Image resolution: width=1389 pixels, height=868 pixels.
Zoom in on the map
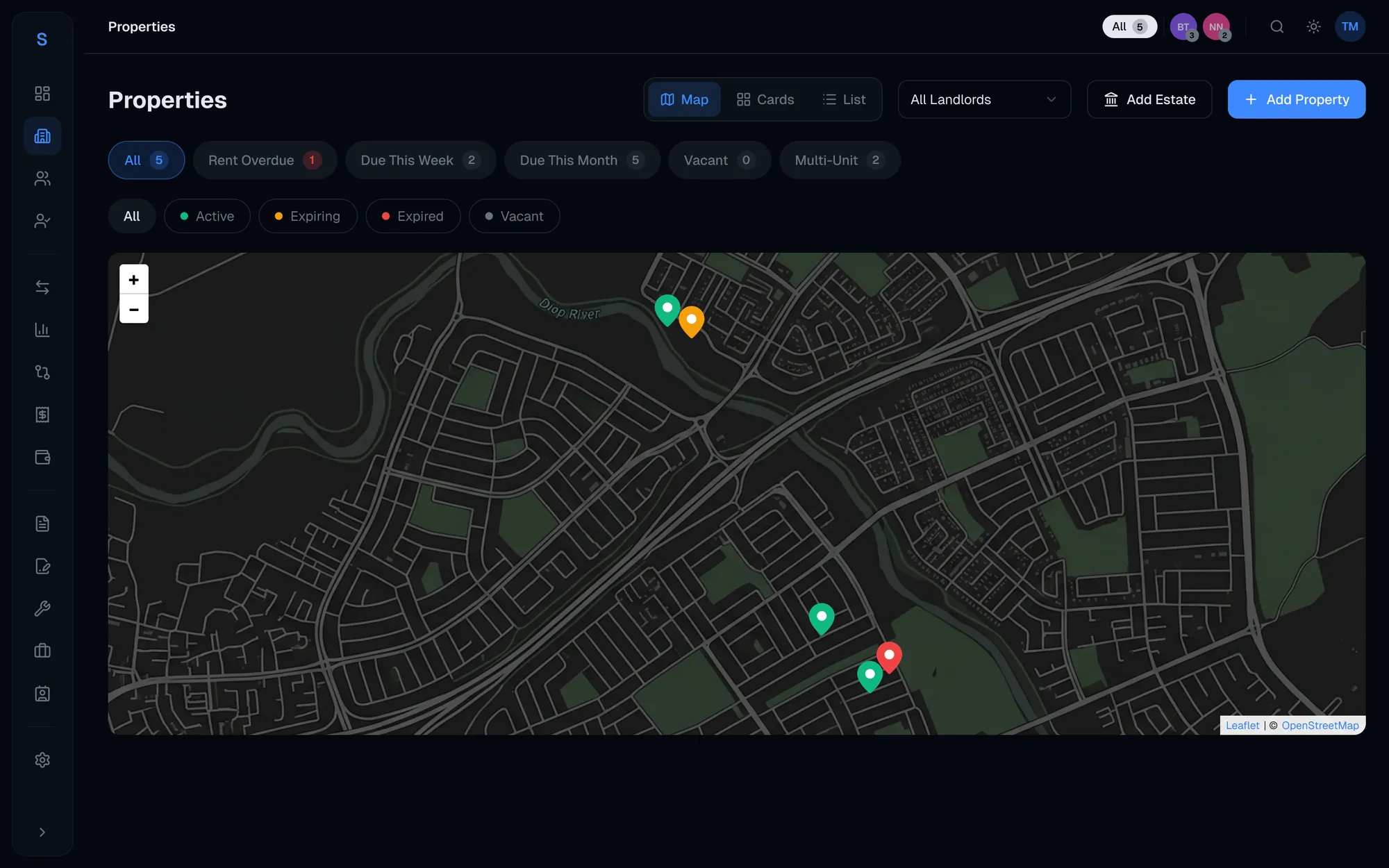point(134,279)
